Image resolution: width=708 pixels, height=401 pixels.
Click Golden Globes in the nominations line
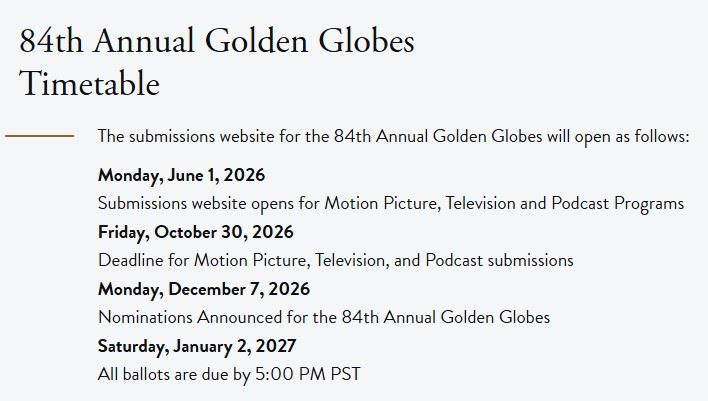[495, 317]
